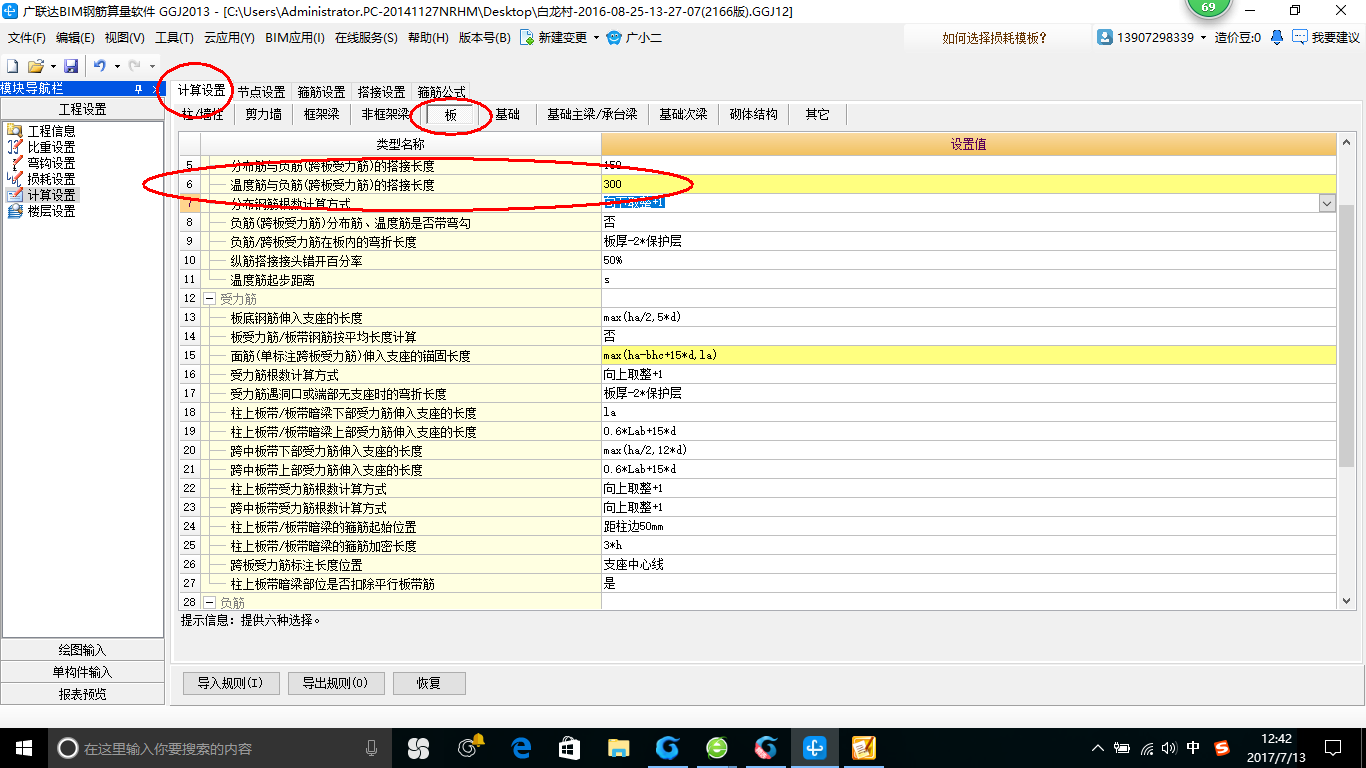Select the 面筋(单标注跨板受力筋)伸入支座的锚固长度 row
This screenshot has height=768, width=1366.
coord(759,355)
